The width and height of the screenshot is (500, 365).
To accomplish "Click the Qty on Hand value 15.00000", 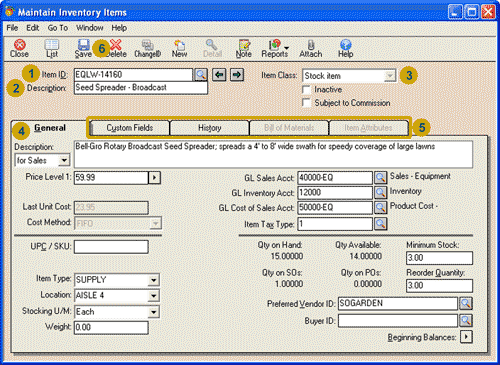I will point(287,256).
